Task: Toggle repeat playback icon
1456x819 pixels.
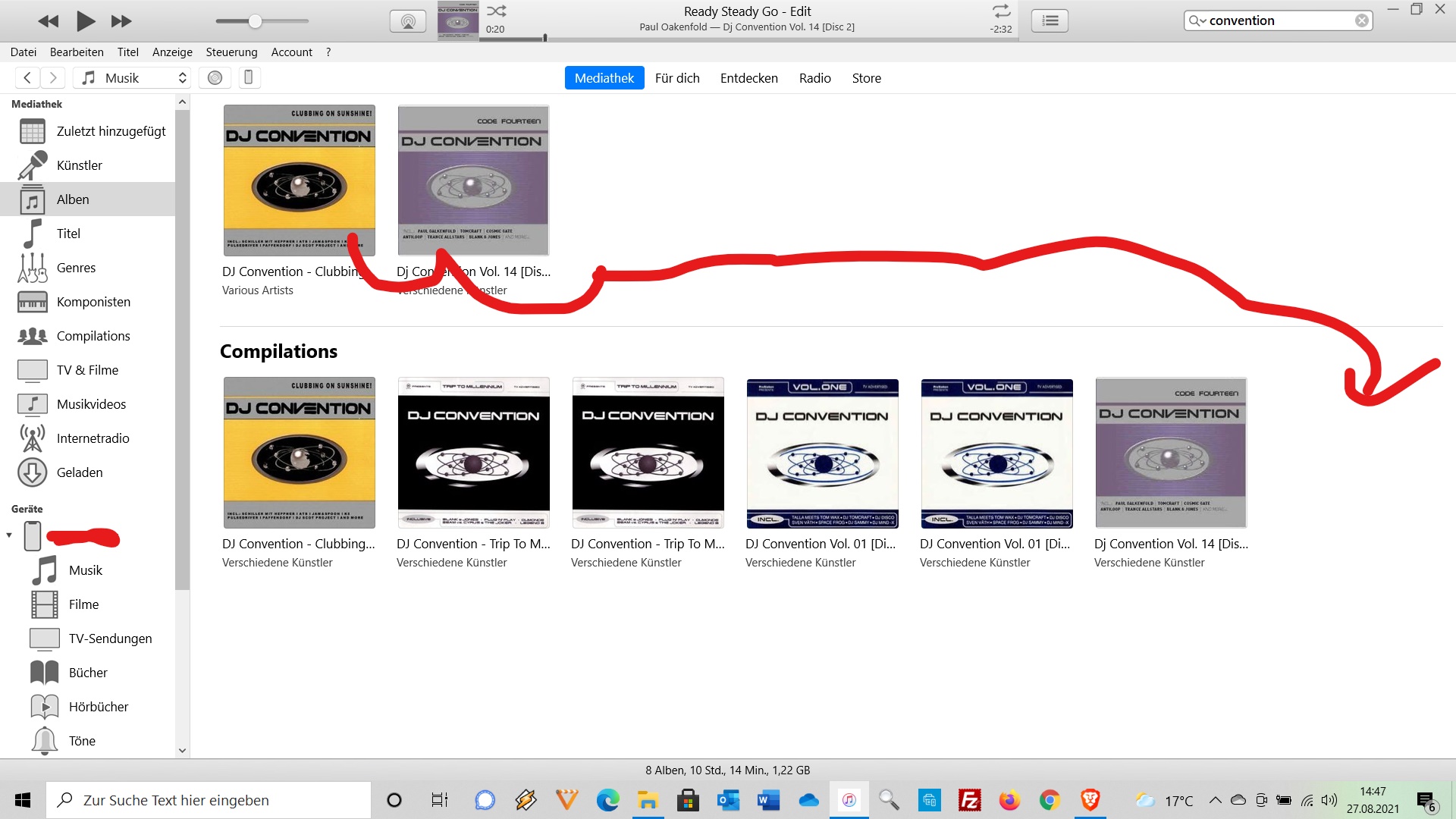Action: coord(1001,11)
